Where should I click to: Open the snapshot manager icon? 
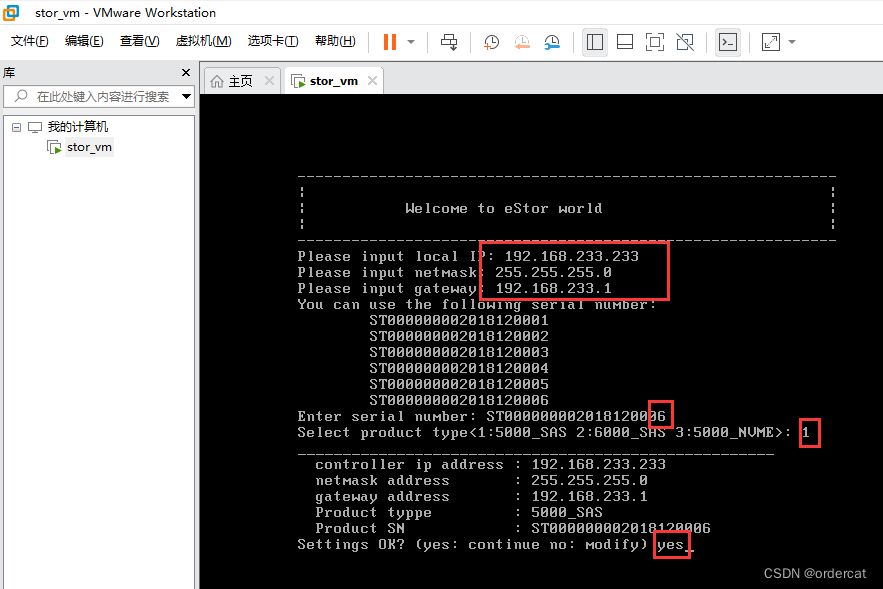click(552, 42)
